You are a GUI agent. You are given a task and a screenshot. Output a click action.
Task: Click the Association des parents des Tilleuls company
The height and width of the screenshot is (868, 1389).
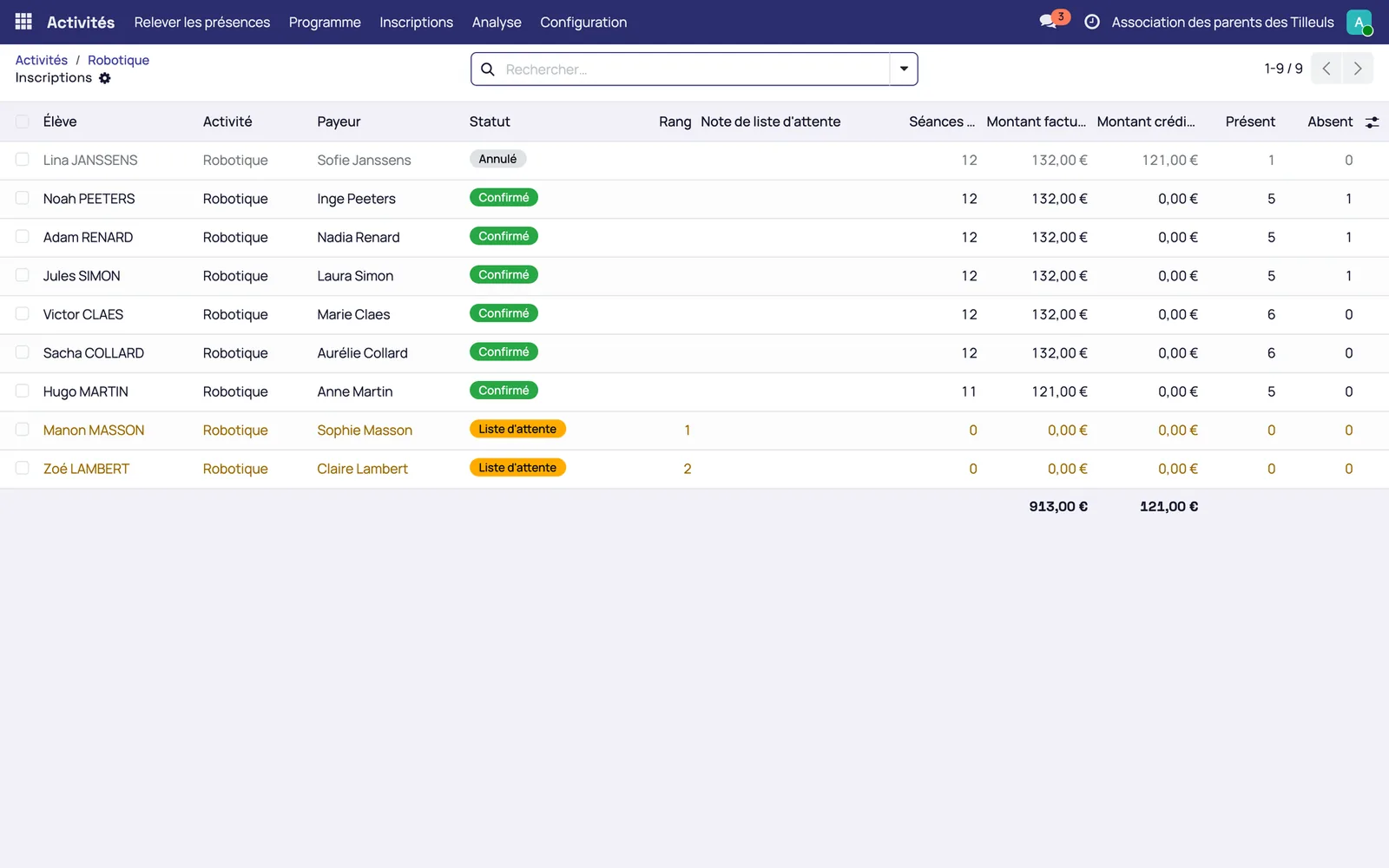coord(1222,22)
